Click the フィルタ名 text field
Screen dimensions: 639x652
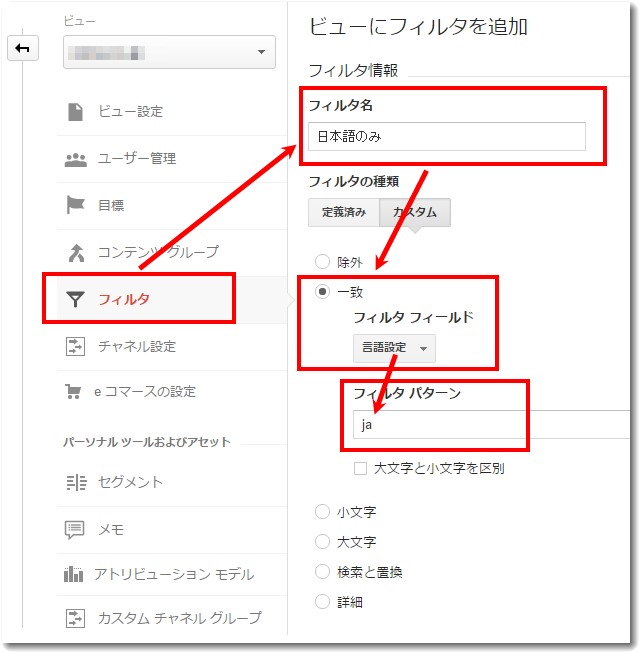[446, 136]
